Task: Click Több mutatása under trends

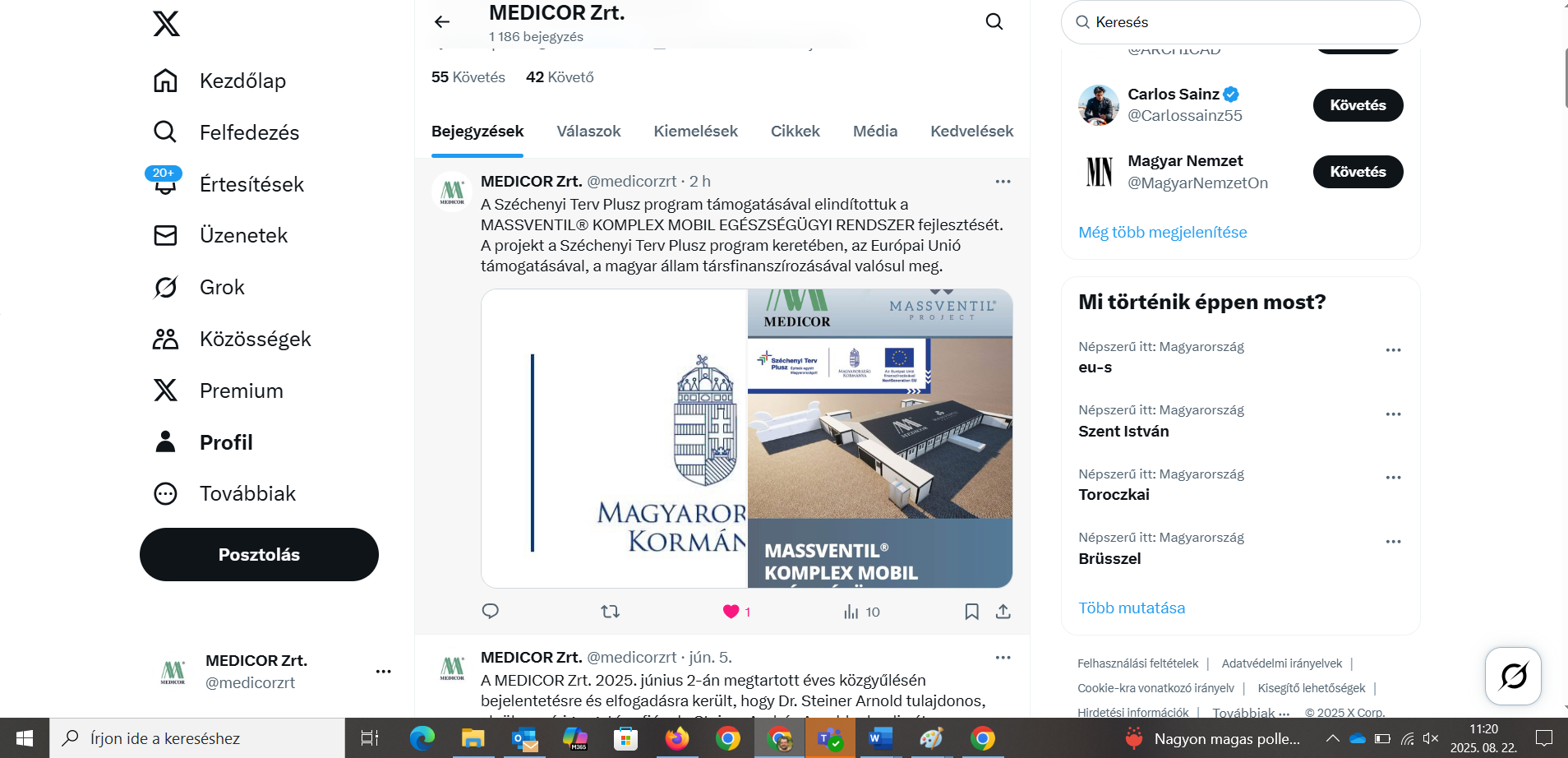Action: (x=1132, y=608)
